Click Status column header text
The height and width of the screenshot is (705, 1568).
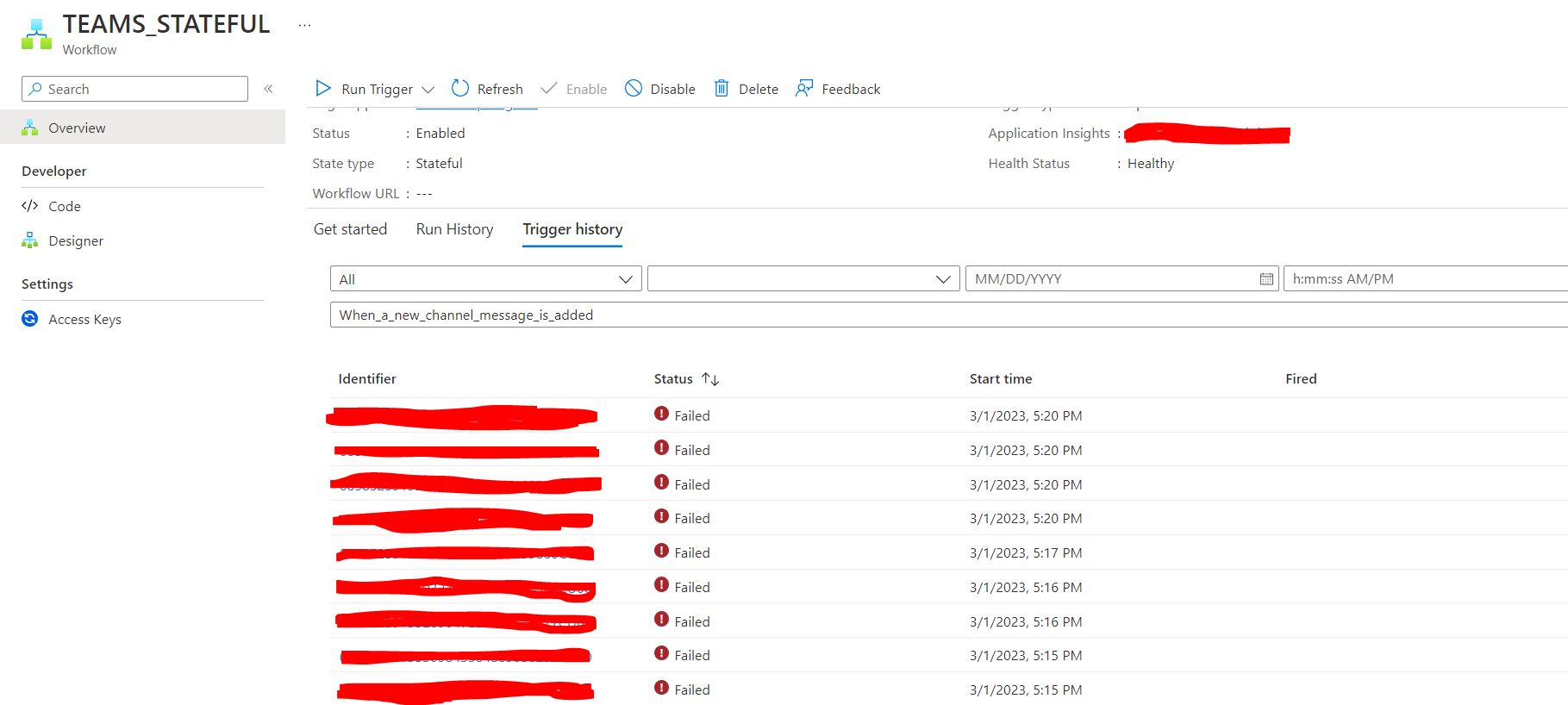coord(673,379)
